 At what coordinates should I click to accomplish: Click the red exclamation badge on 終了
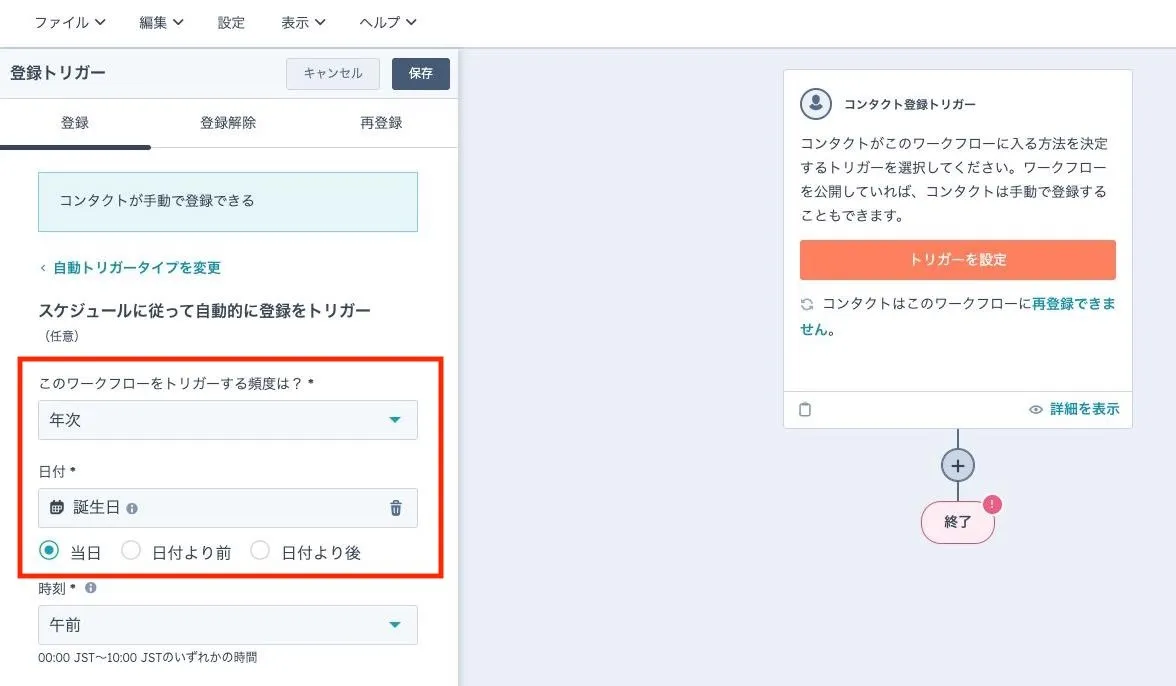[x=991, y=506]
